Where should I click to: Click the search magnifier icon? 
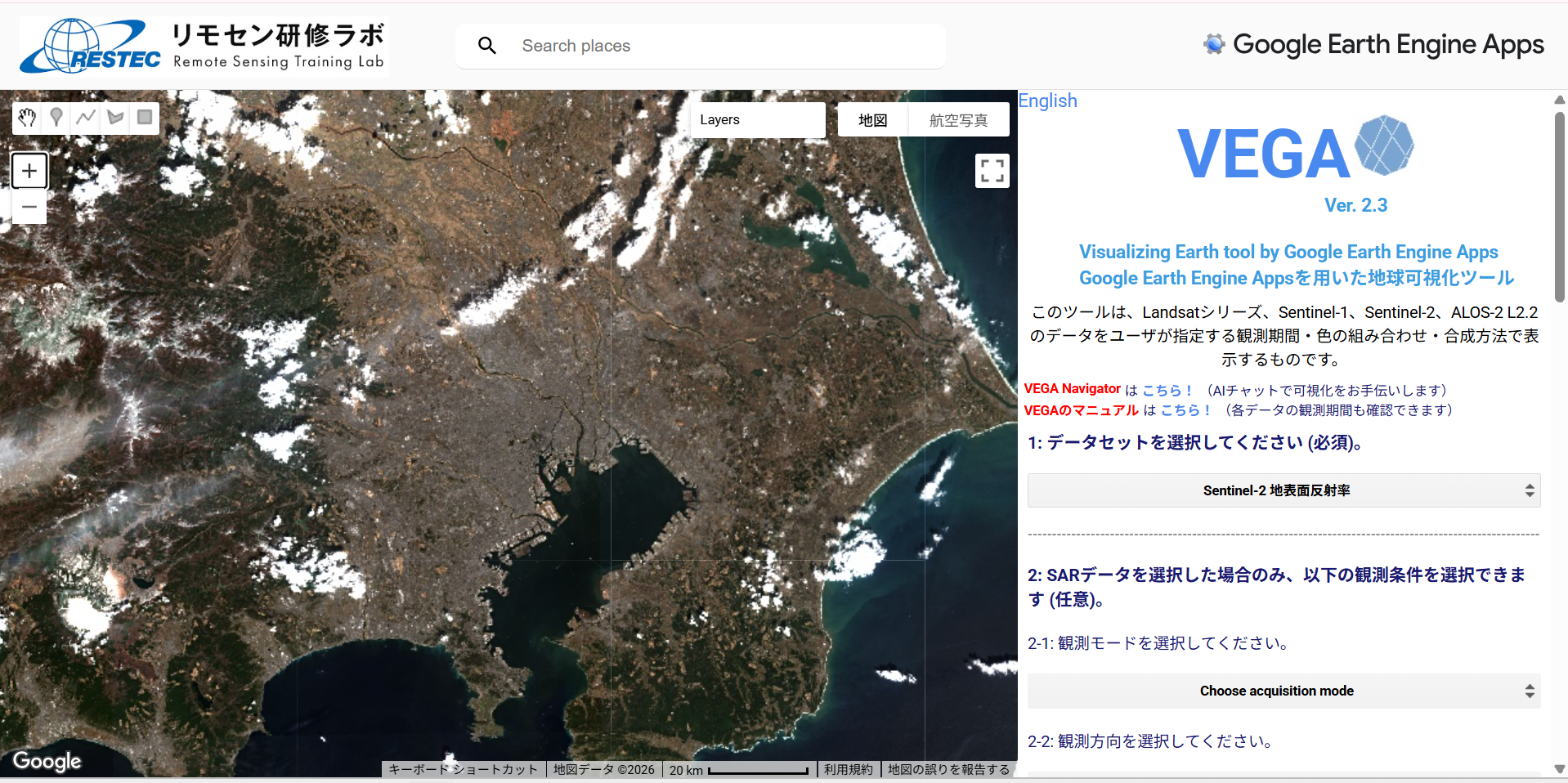(x=487, y=46)
